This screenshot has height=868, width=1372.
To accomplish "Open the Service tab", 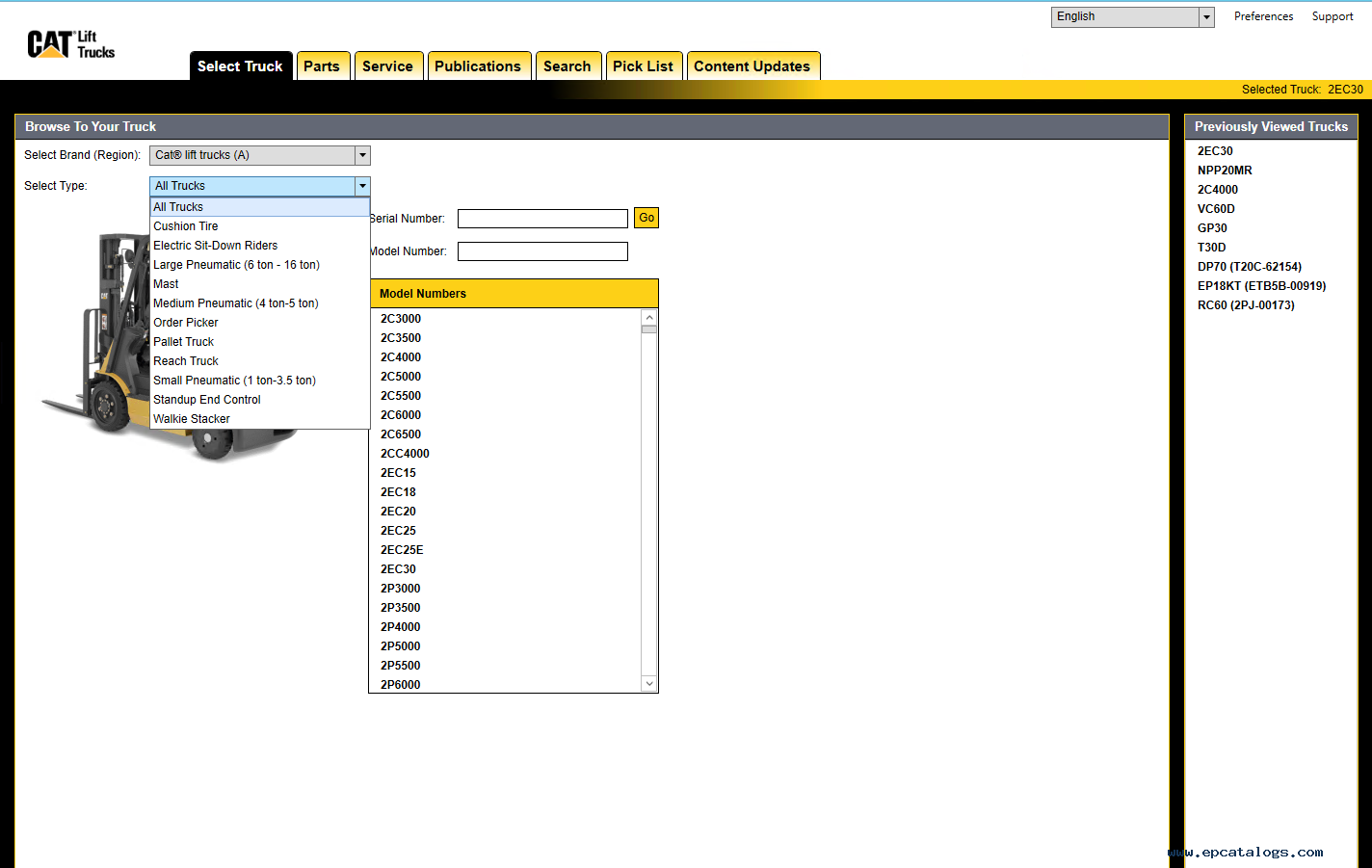I will pyautogui.click(x=388, y=66).
